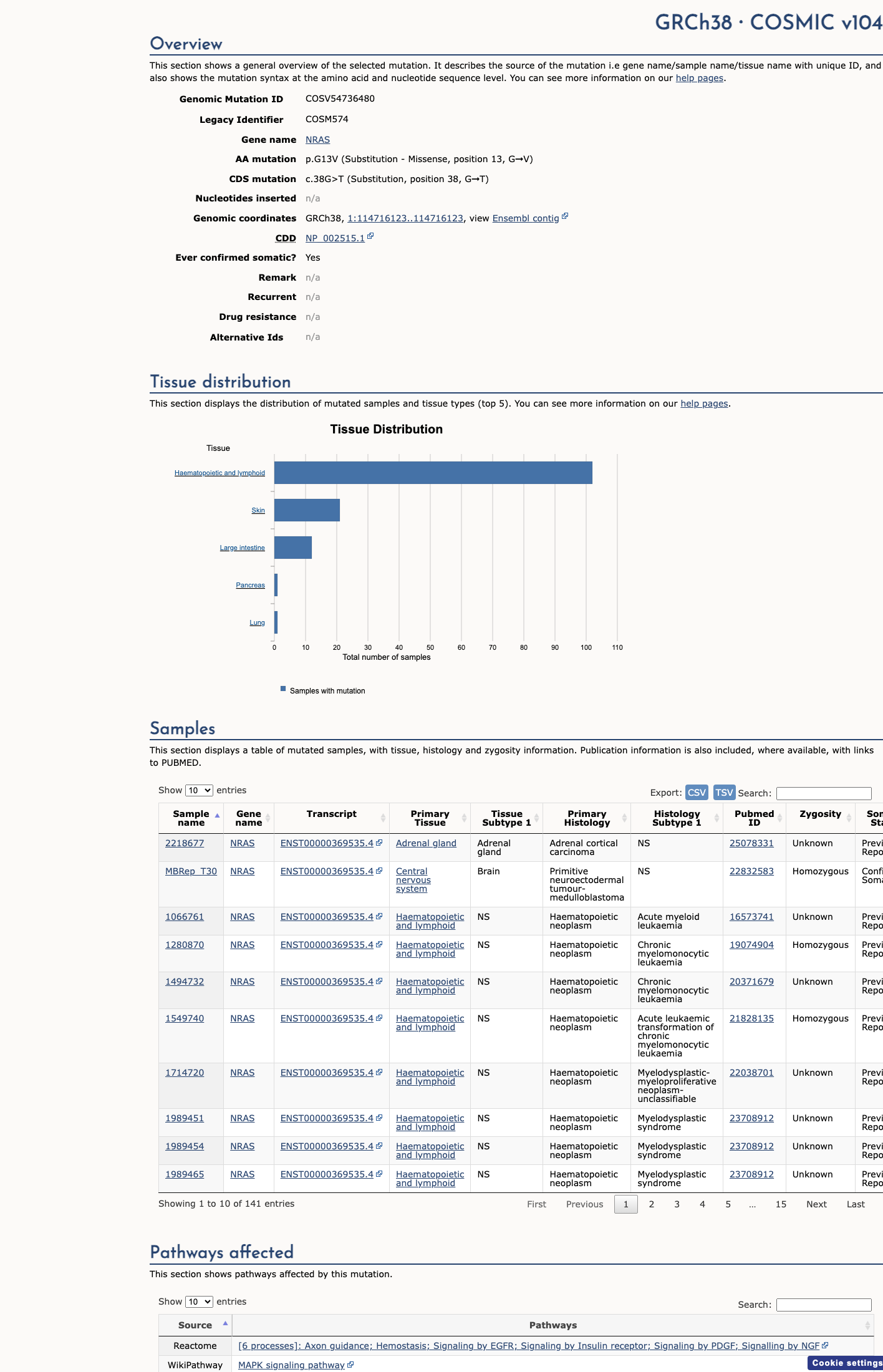Click external icon of transcript in row MBRep_T30
The width and height of the screenshot is (883, 1372).
(379, 871)
